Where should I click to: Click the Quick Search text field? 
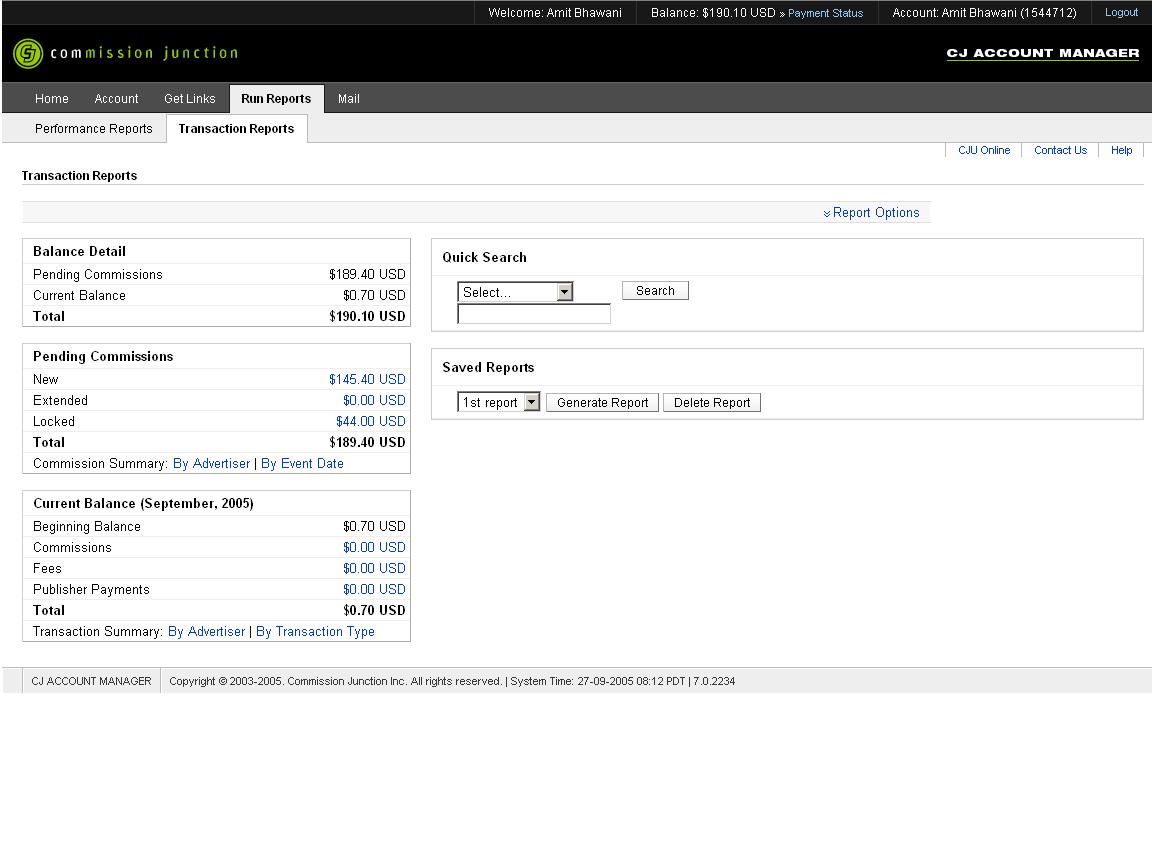click(534, 314)
